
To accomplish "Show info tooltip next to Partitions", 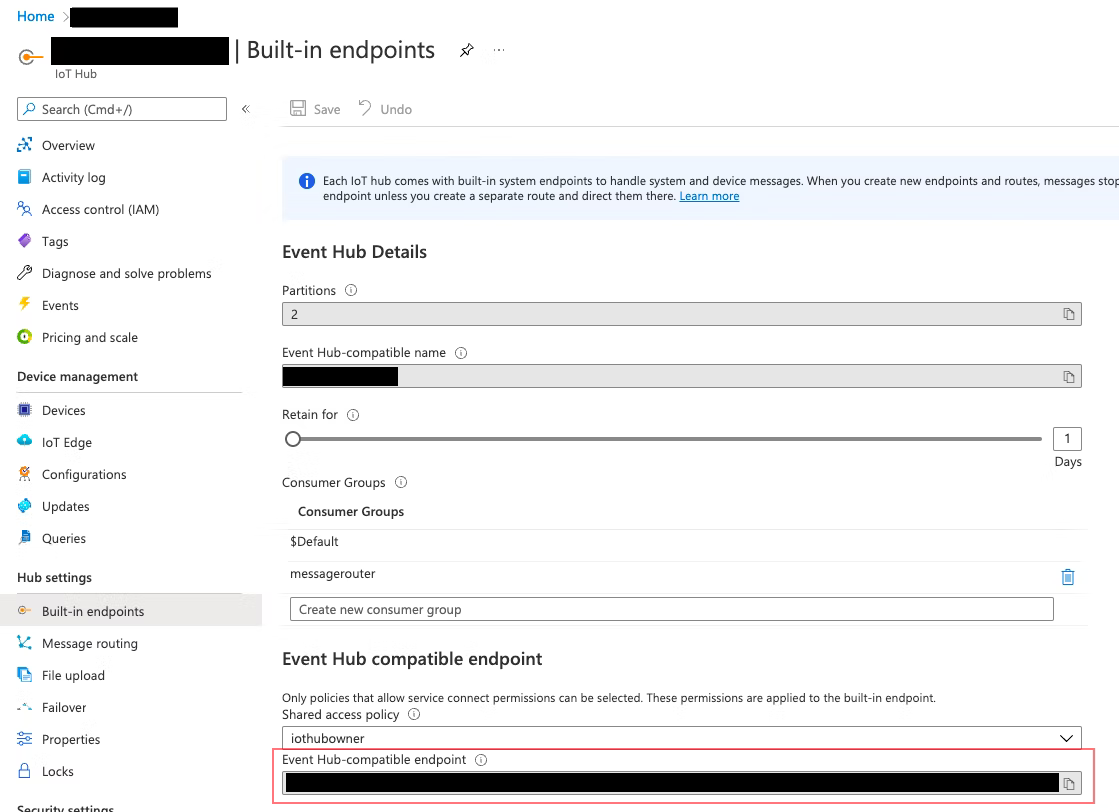I will point(351,290).
